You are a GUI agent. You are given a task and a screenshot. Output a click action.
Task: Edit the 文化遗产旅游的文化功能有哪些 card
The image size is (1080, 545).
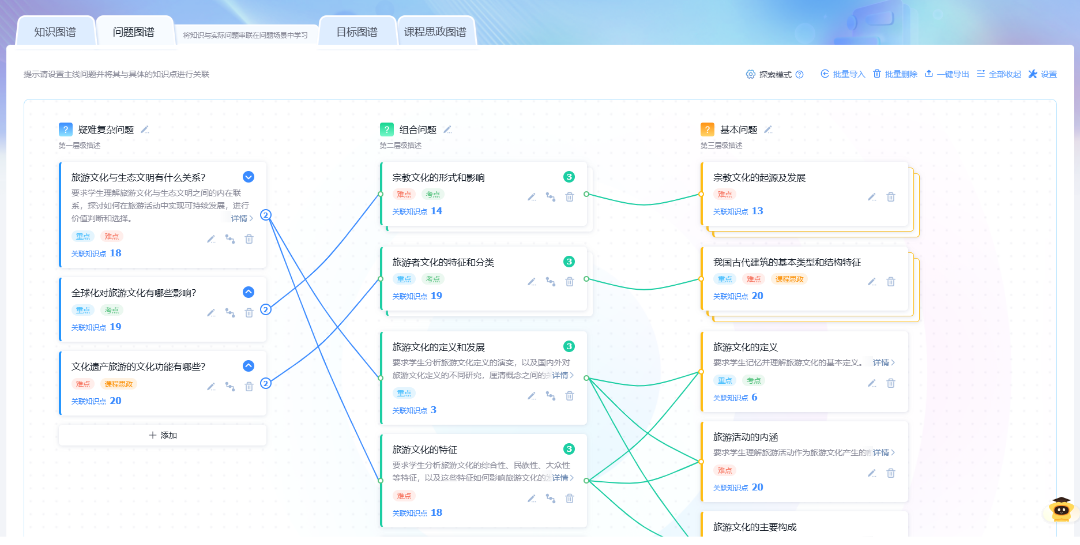[211, 386]
